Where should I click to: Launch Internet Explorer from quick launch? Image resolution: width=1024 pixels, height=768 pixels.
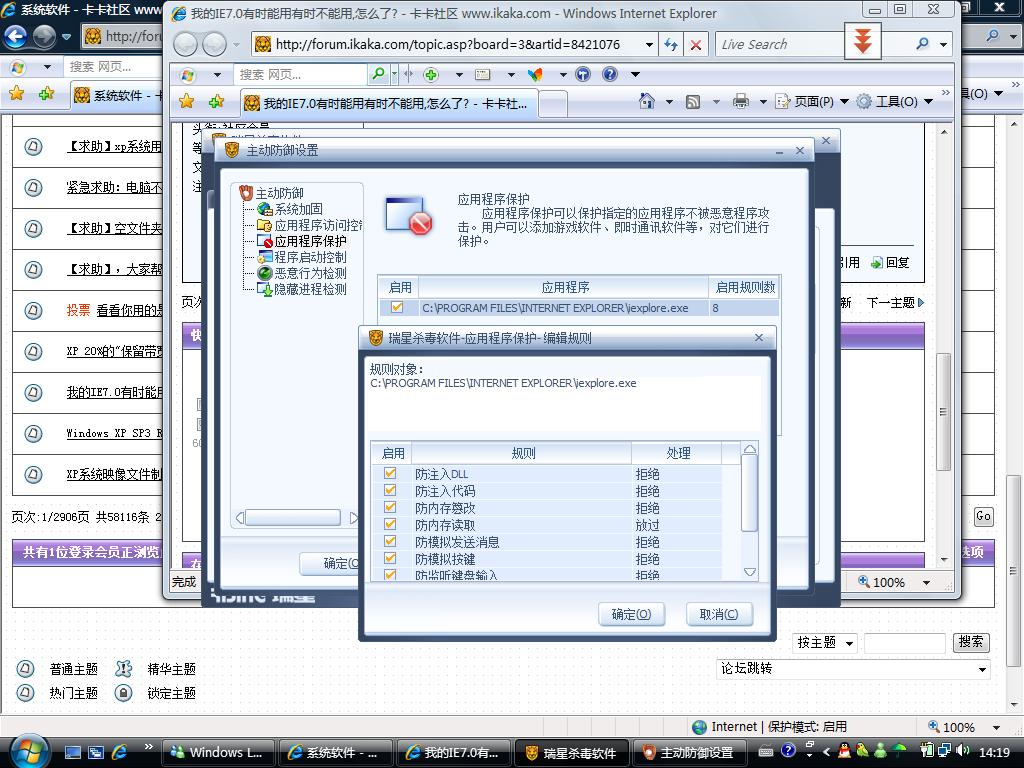(120, 752)
